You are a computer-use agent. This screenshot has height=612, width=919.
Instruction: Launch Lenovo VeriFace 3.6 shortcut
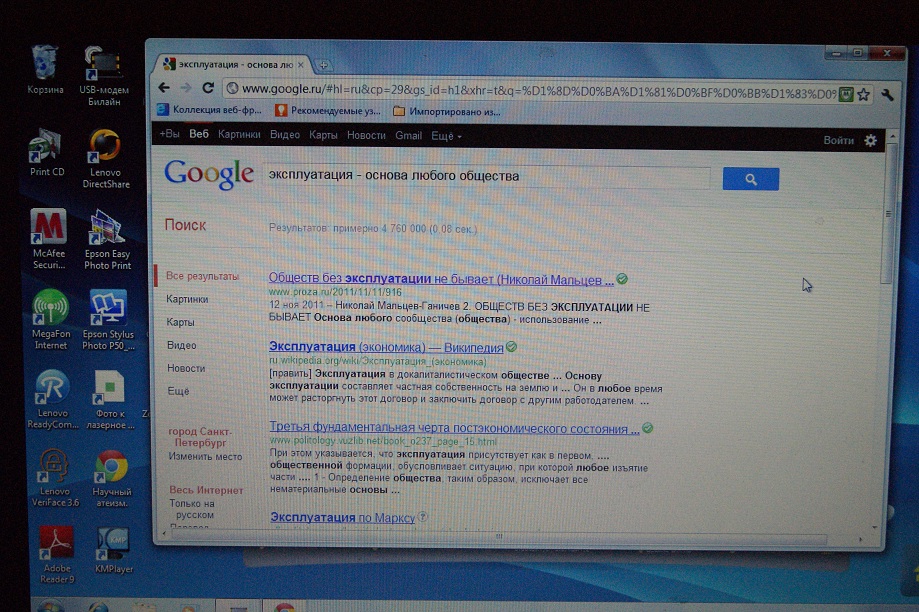pos(55,478)
